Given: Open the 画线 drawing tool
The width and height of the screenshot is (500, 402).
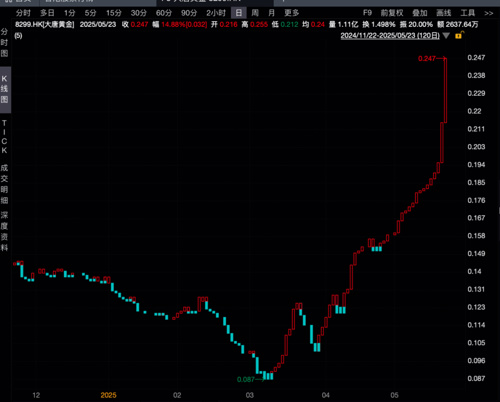Looking at the screenshot, I should click(444, 13).
